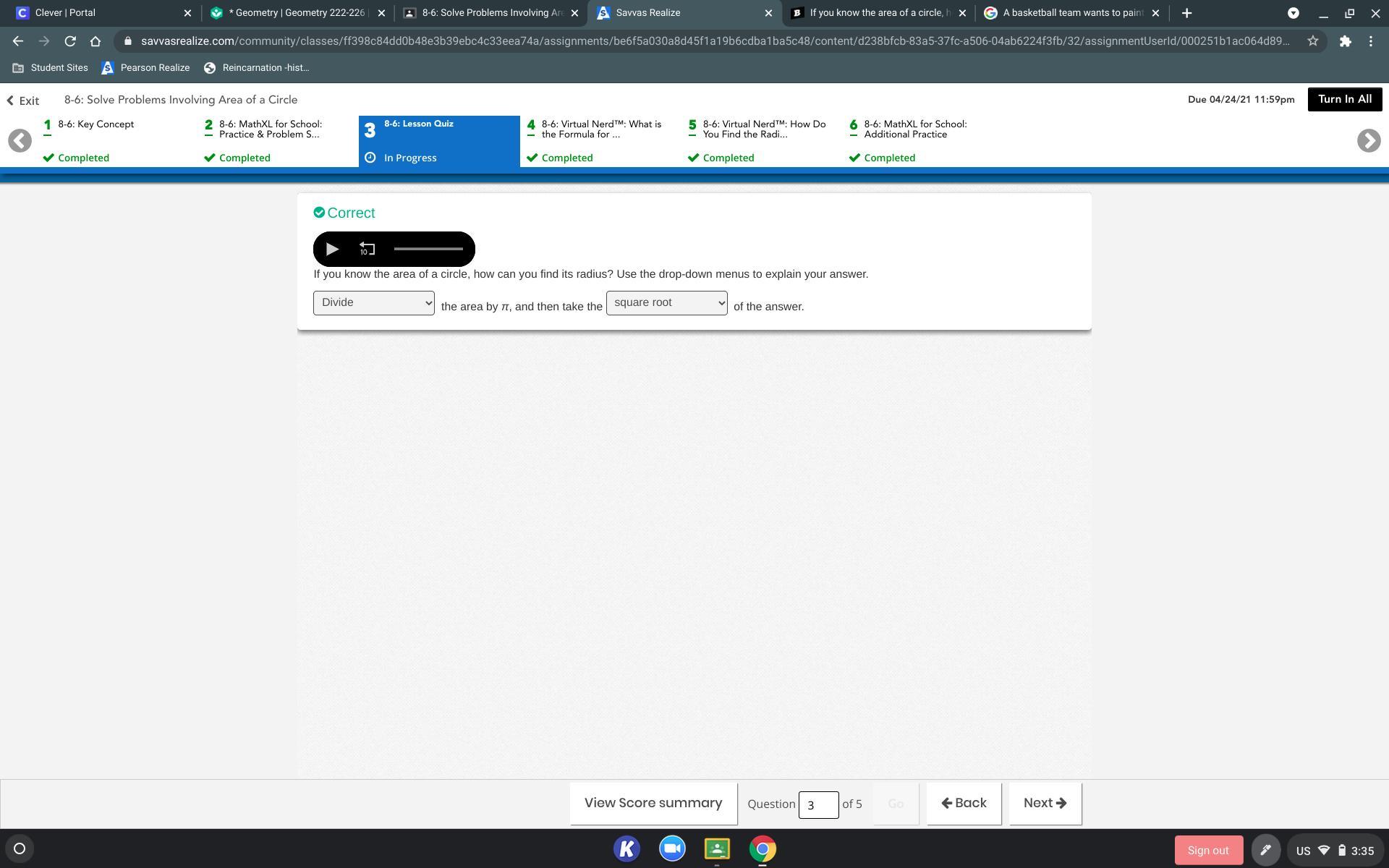Bookmark page with star icon
This screenshot has height=868, width=1389.
point(1312,41)
